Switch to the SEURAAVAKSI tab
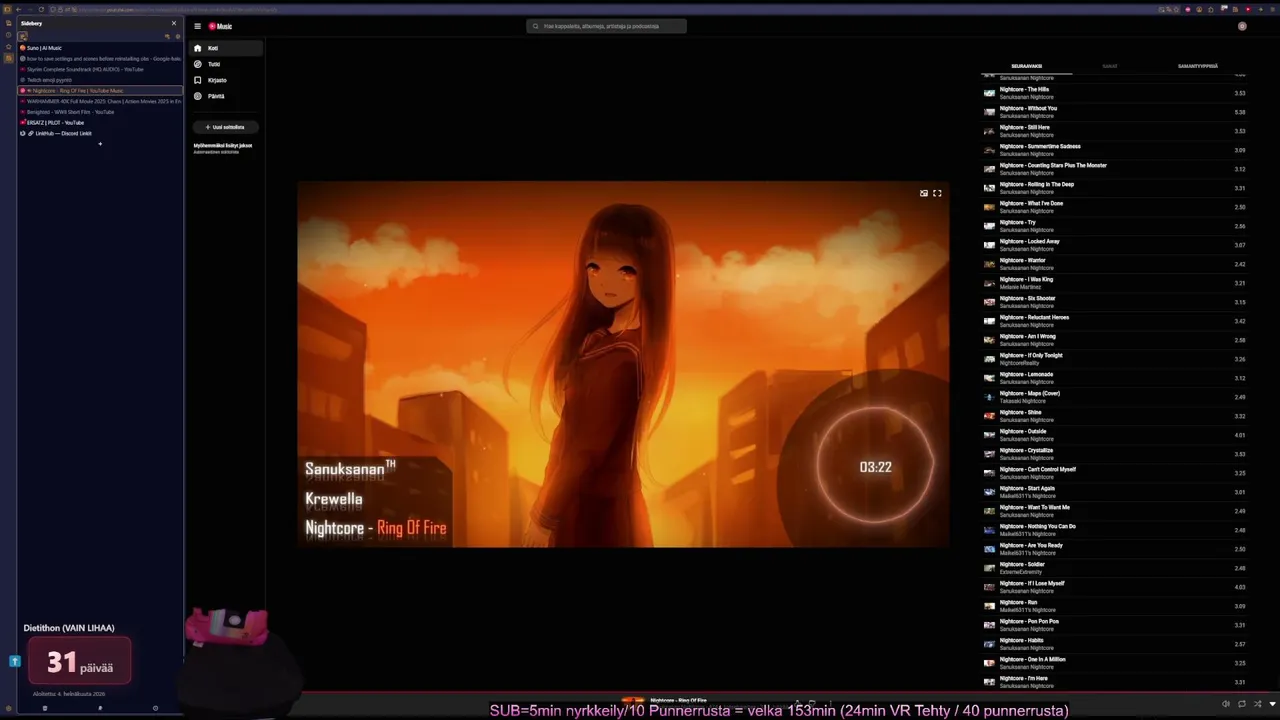1280x720 pixels. click(1027, 66)
